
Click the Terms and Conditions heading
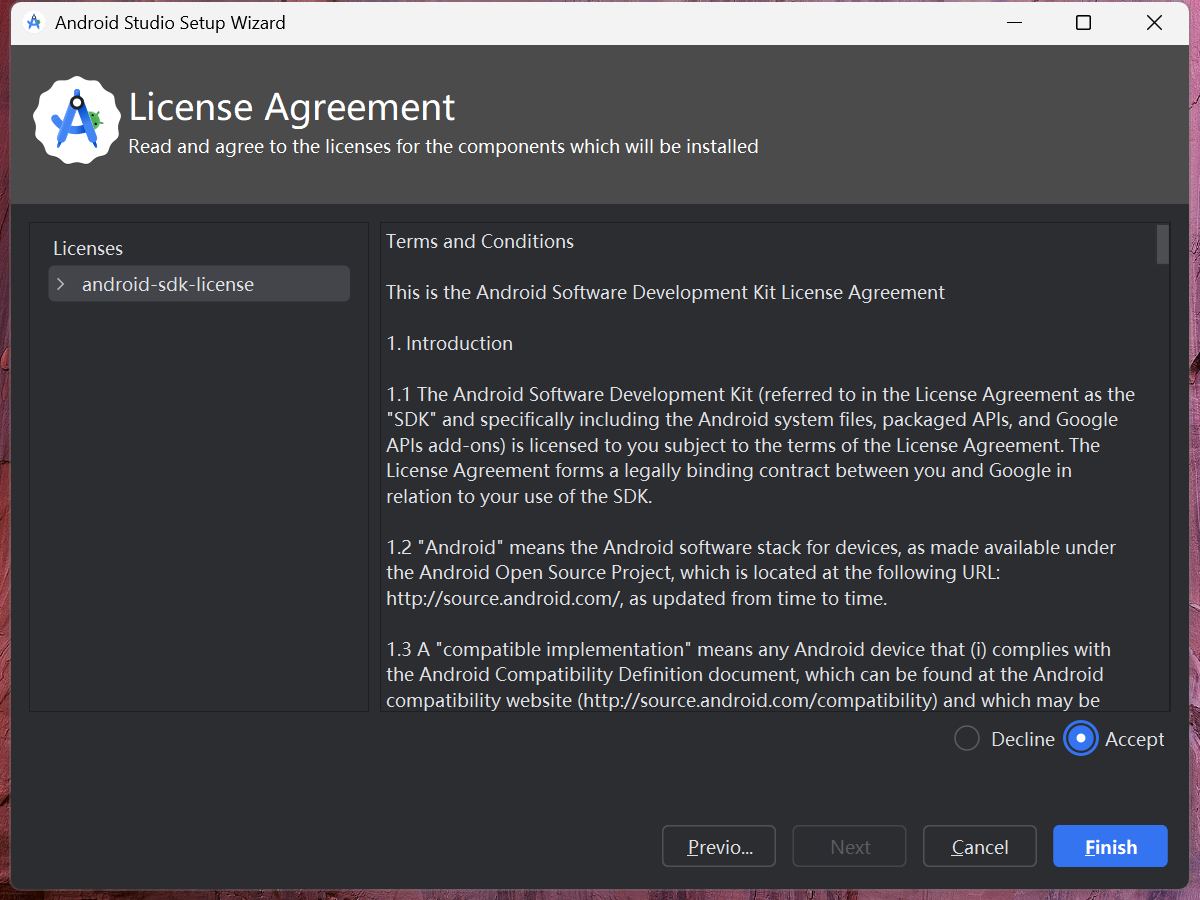[480, 241]
